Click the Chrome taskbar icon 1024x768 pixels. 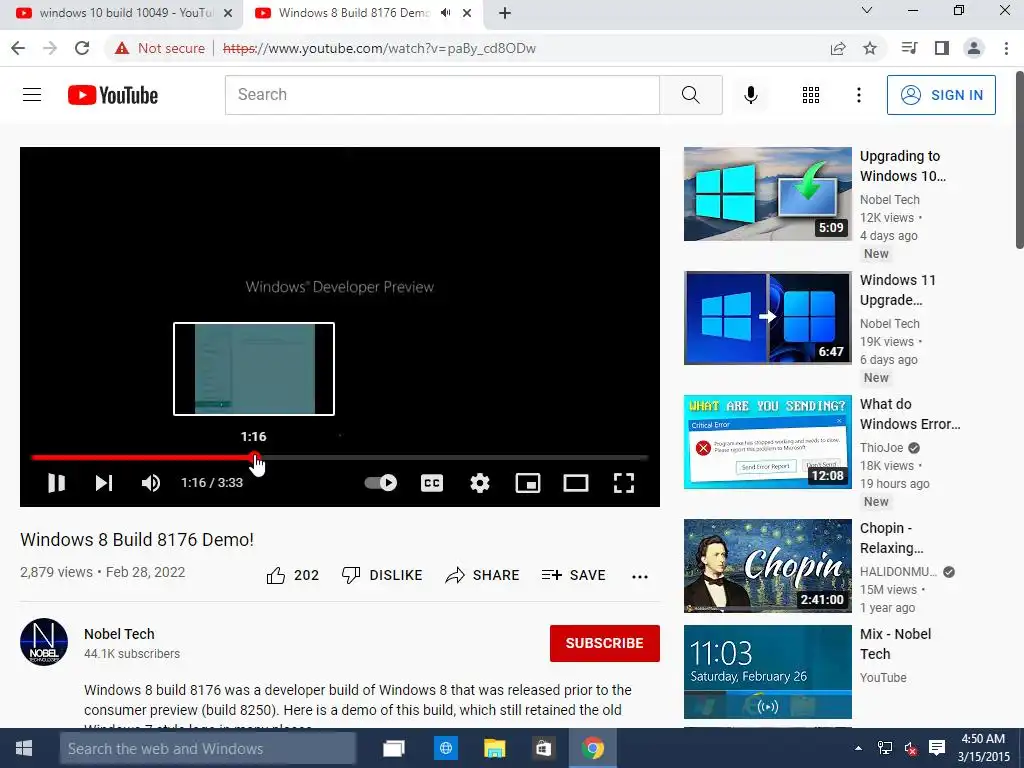(593, 748)
